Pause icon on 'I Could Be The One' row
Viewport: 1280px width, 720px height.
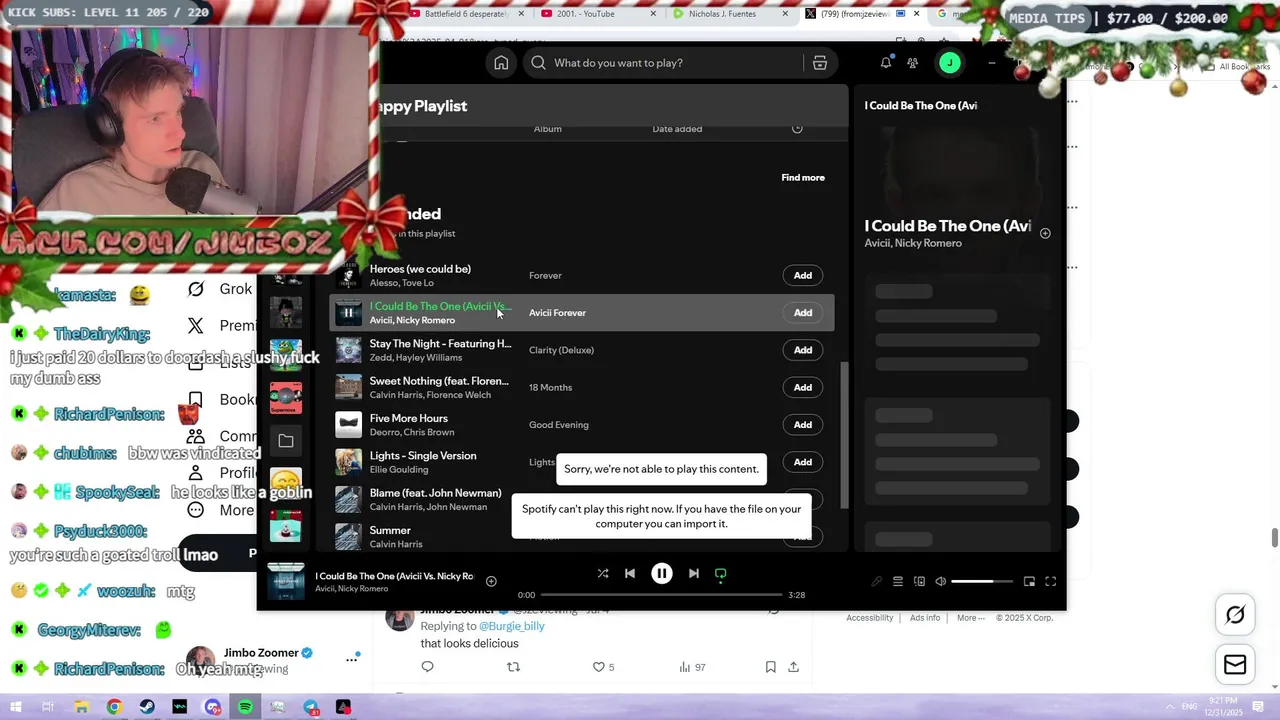click(348, 313)
